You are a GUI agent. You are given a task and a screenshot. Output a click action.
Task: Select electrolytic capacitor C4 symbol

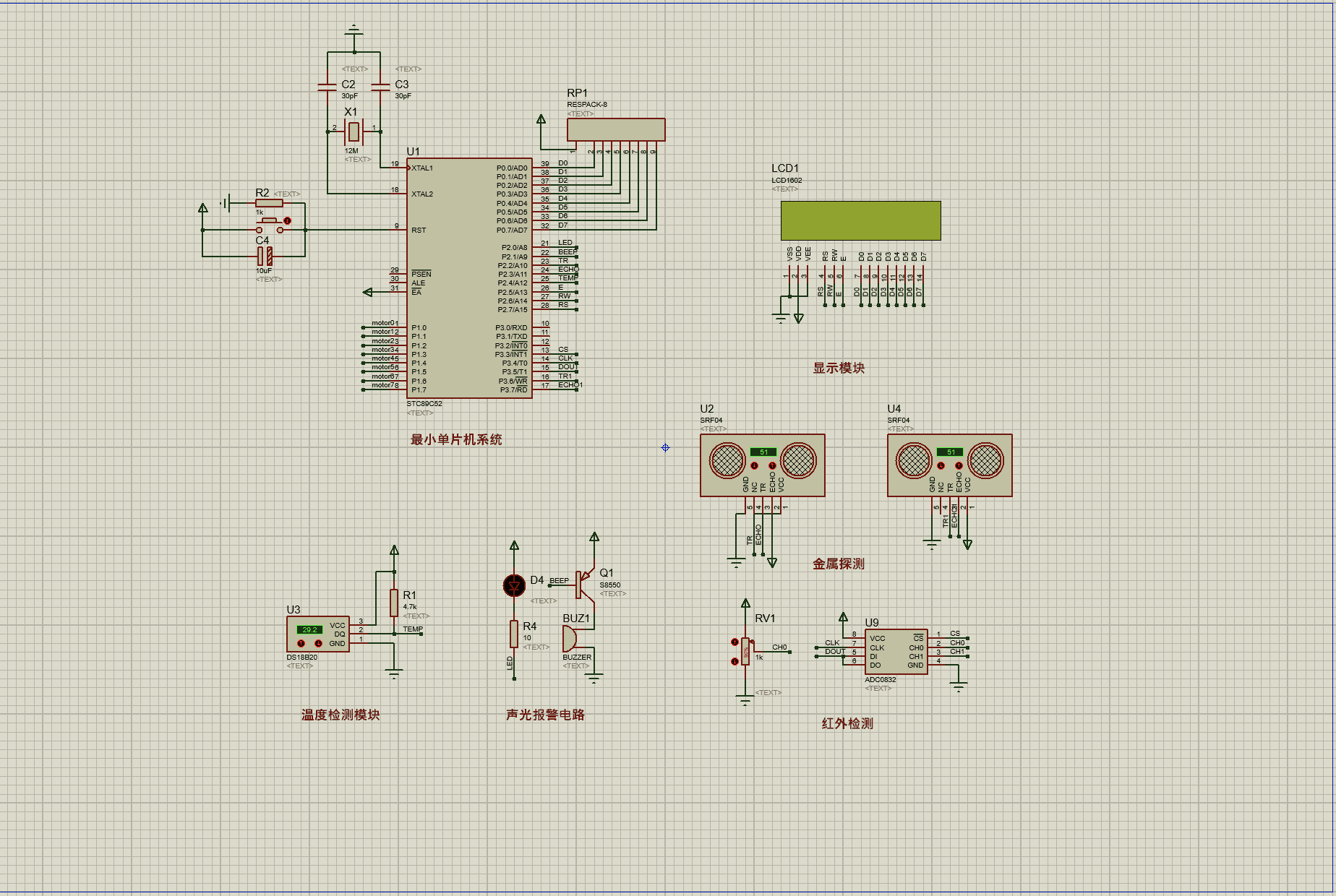point(265,256)
